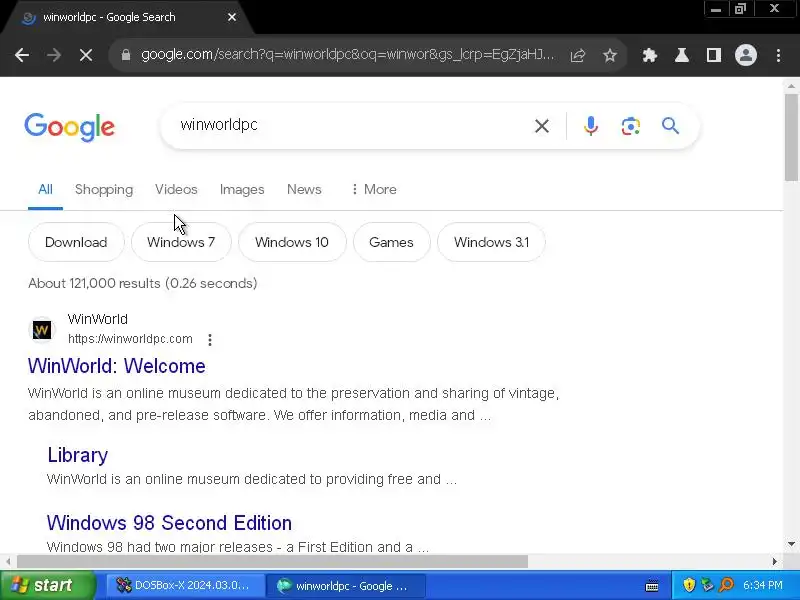Click the scroll down arrow
800x600 pixels.
pyautogui.click(x=791, y=544)
